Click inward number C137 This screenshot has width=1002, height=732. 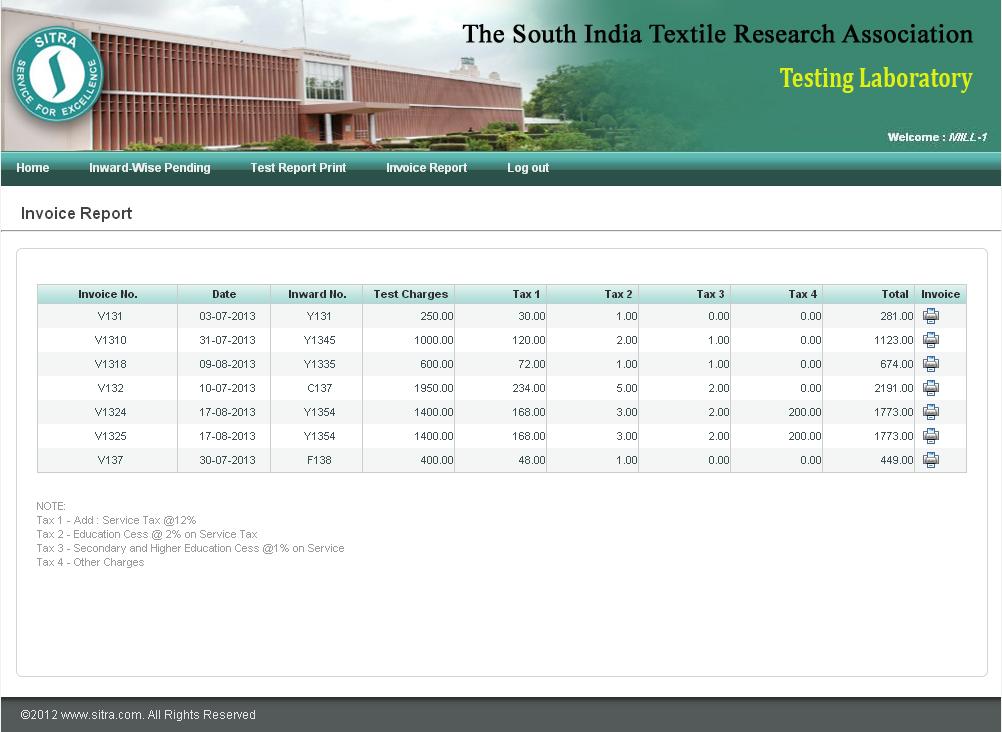coord(319,387)
